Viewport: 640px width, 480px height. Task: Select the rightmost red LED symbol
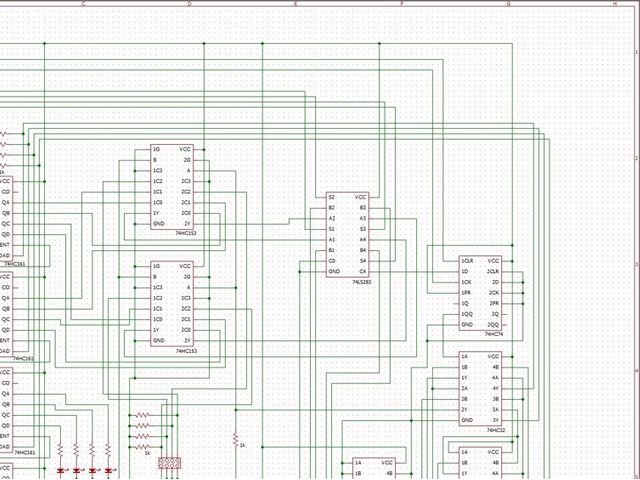108,471
